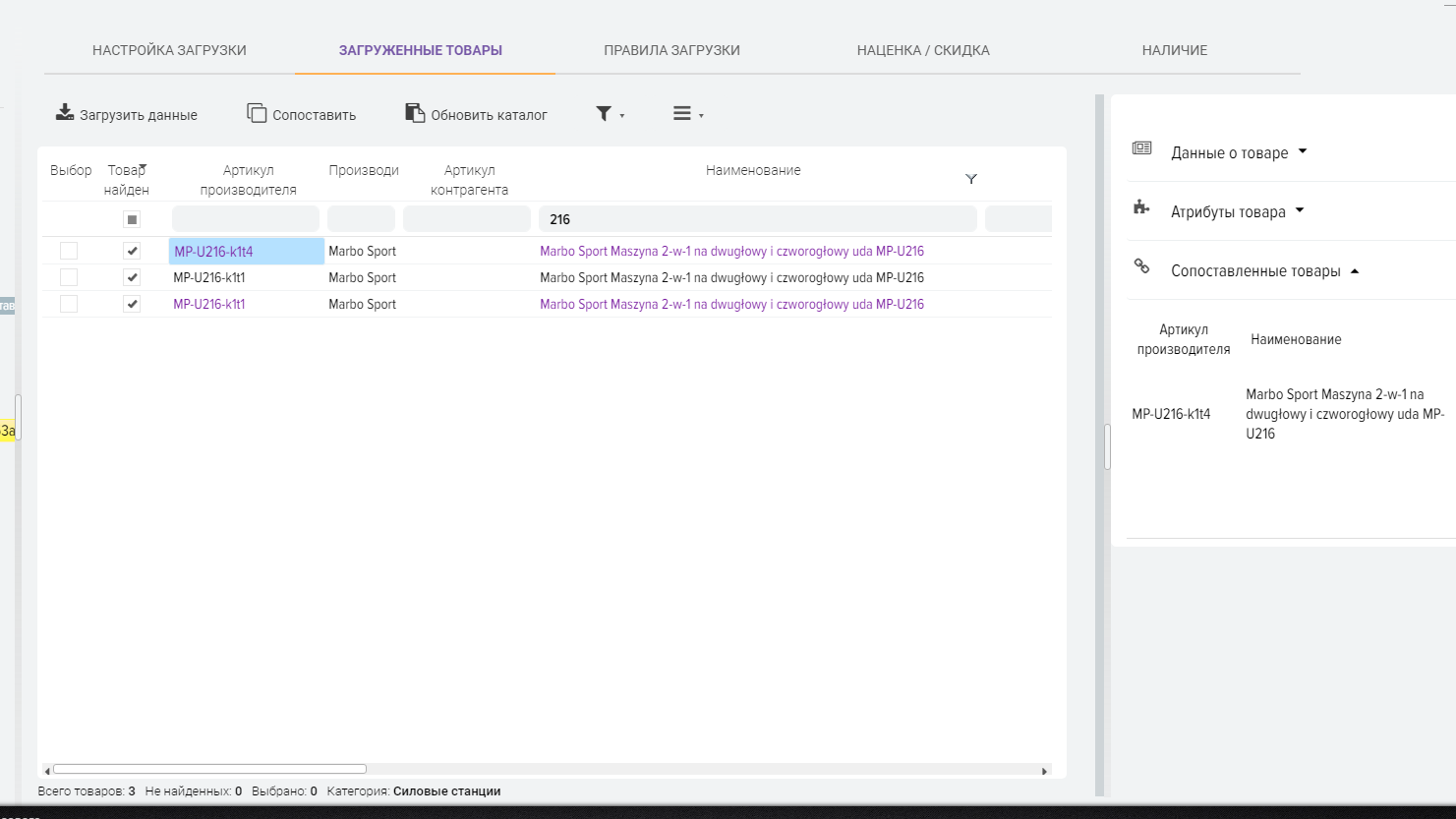Click the Наименование column header in table
The width and height of the screenshot is (1456, 819).
(x=753, y=170)
